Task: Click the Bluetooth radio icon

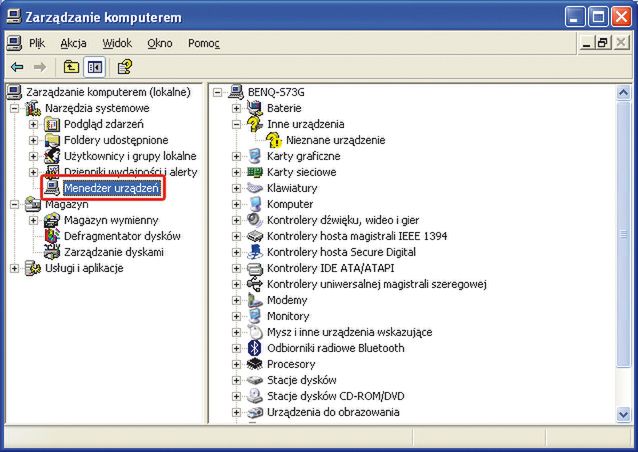Action: point(255,348)
